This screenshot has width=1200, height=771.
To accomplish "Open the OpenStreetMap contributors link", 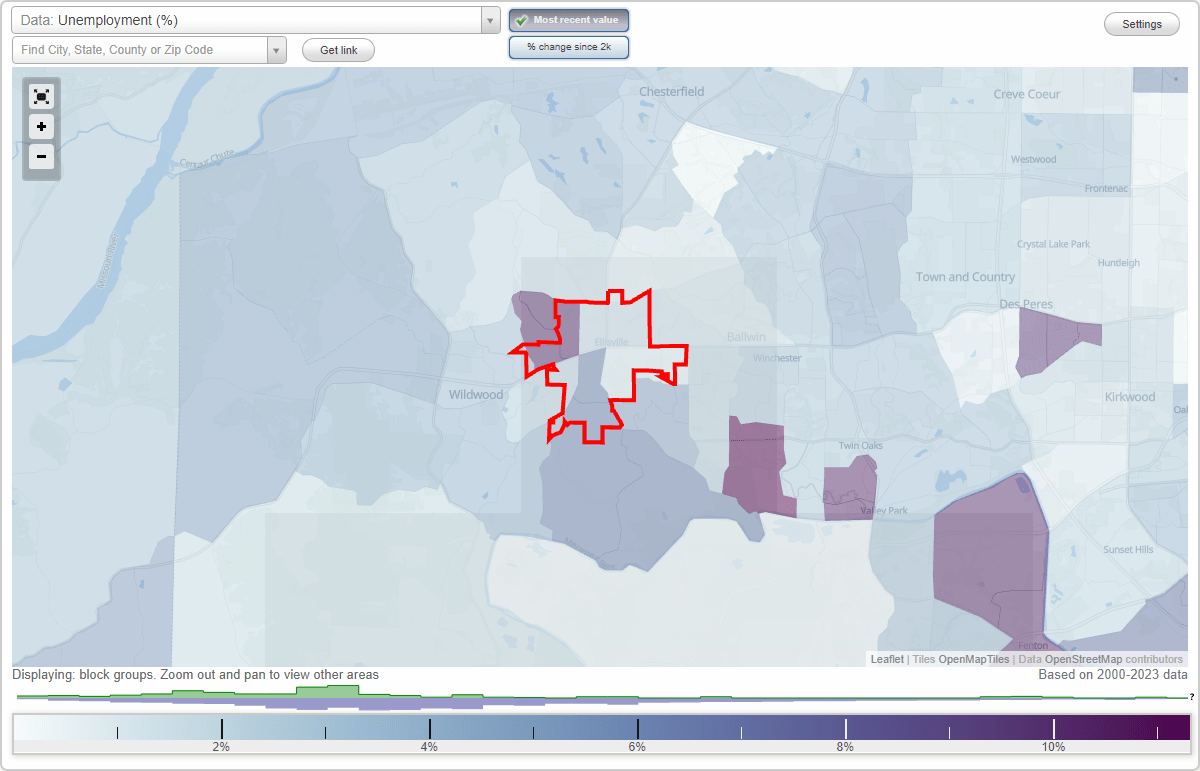I will pyautogui.click(x=1084, y=659).
